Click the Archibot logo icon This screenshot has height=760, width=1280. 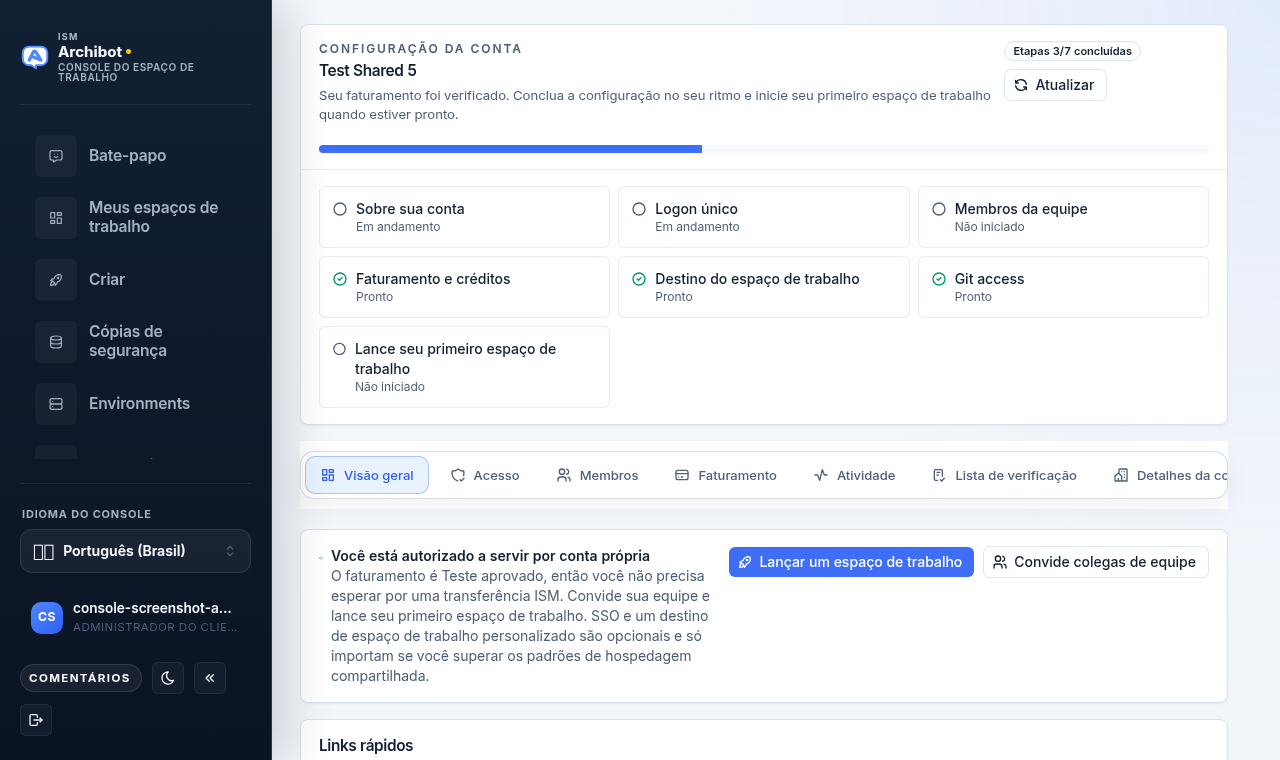point(35,57)
